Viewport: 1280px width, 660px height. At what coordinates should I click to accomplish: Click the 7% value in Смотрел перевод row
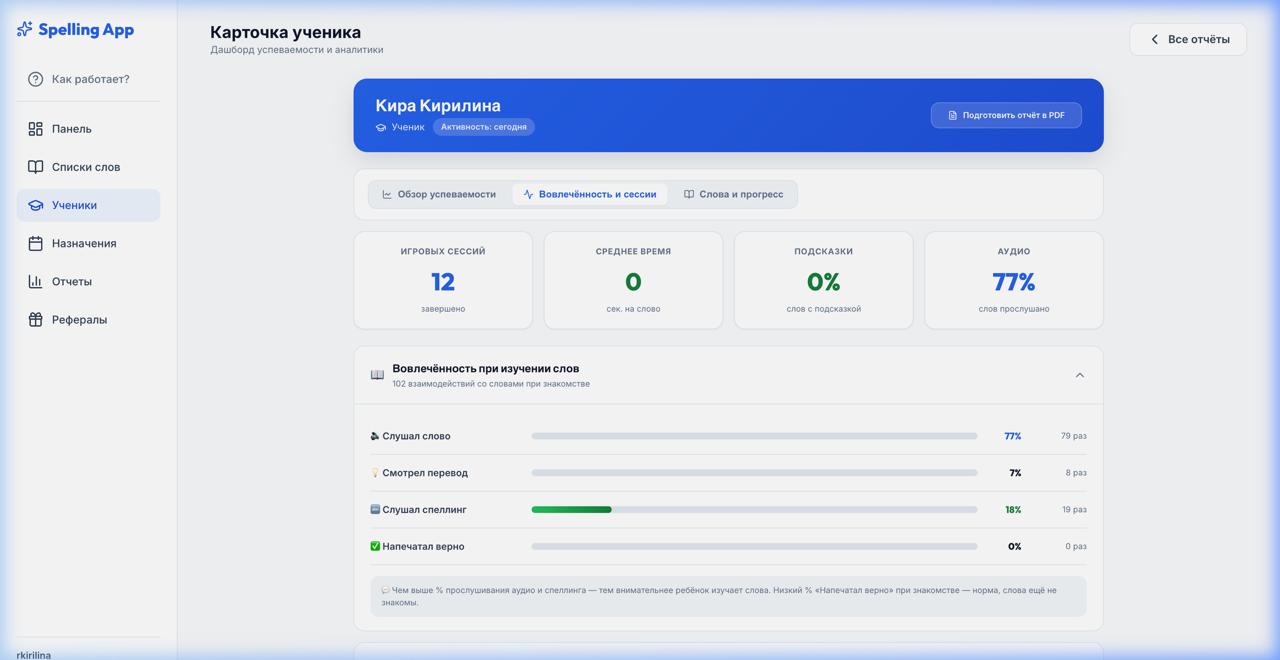click(1015, 473)
